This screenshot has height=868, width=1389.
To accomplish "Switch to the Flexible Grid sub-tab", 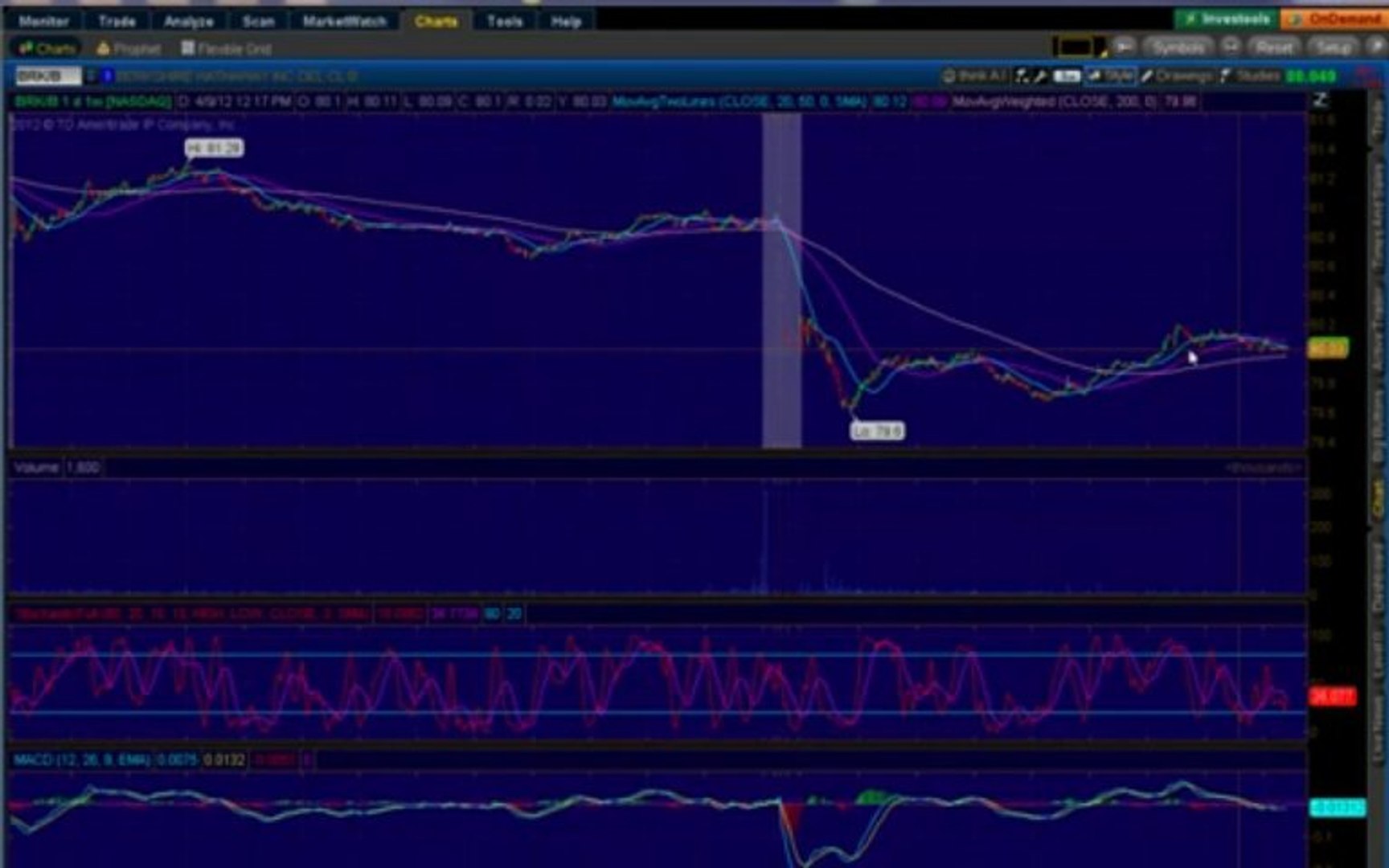I will click(227, 48).
